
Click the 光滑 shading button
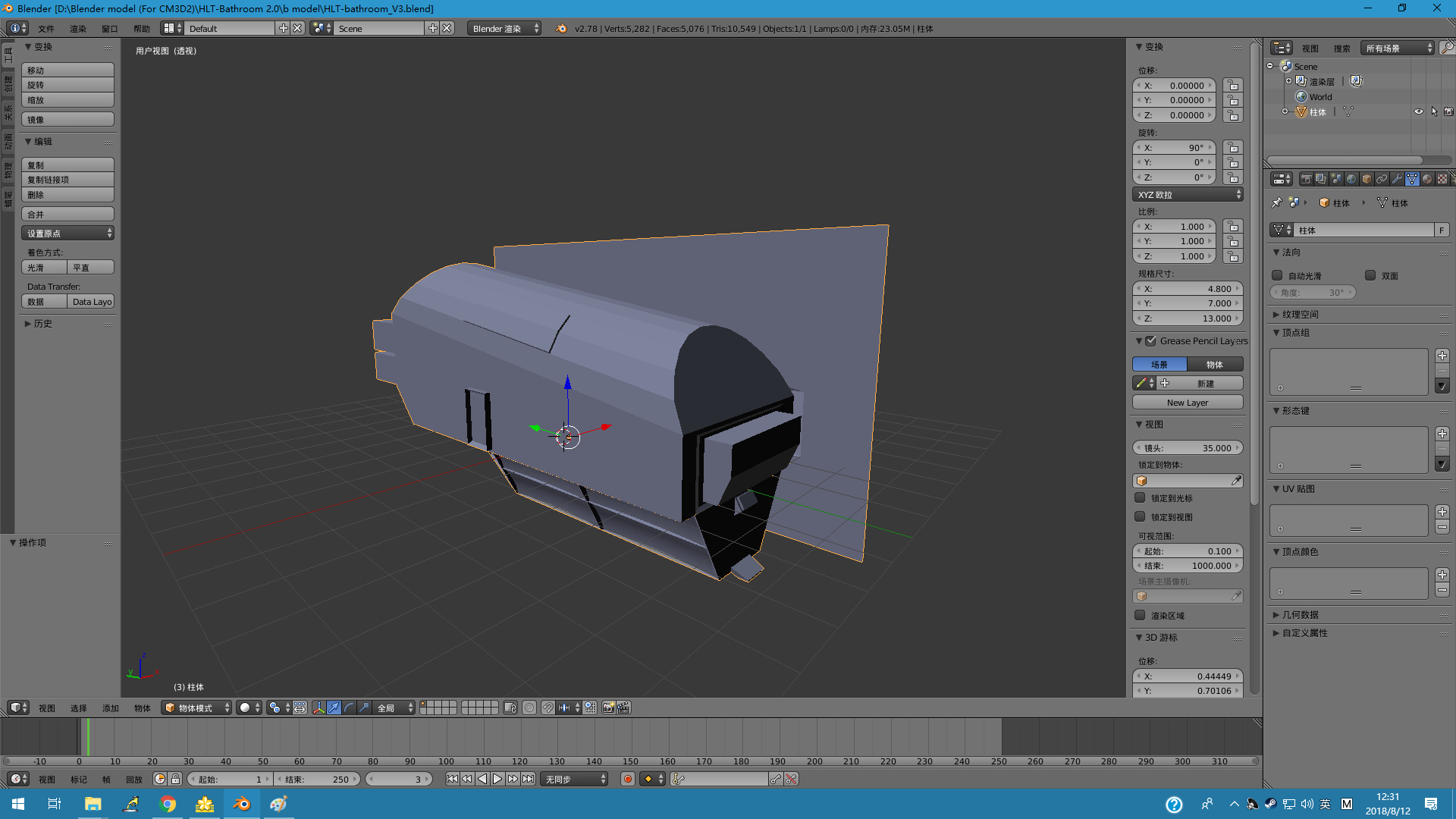coord(44,268)
